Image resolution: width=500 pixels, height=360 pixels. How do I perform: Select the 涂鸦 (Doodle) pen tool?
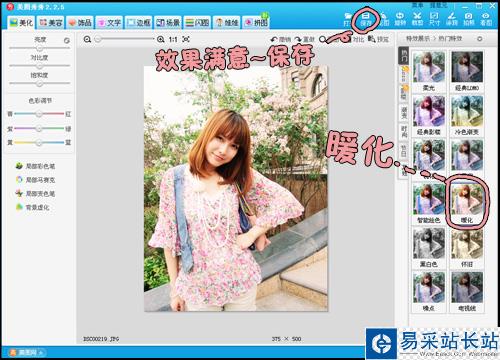(452, 19)
